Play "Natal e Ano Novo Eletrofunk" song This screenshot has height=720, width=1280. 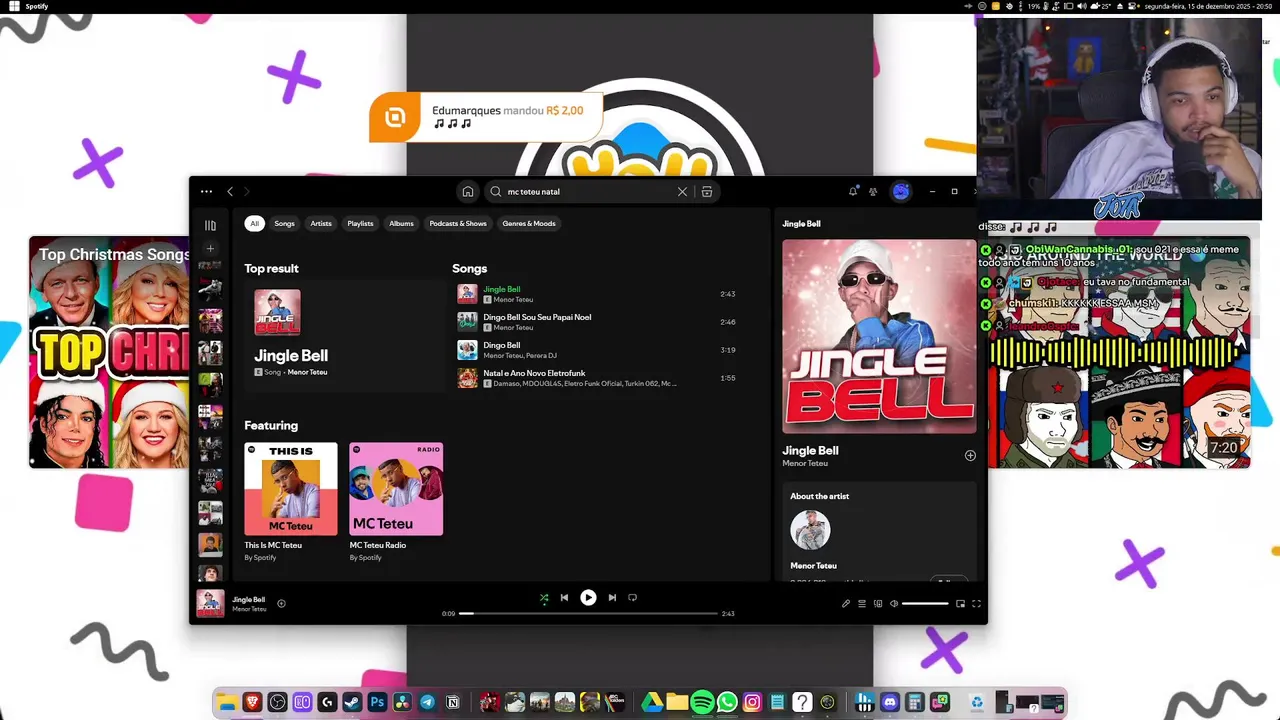click(x=596, y=378)
